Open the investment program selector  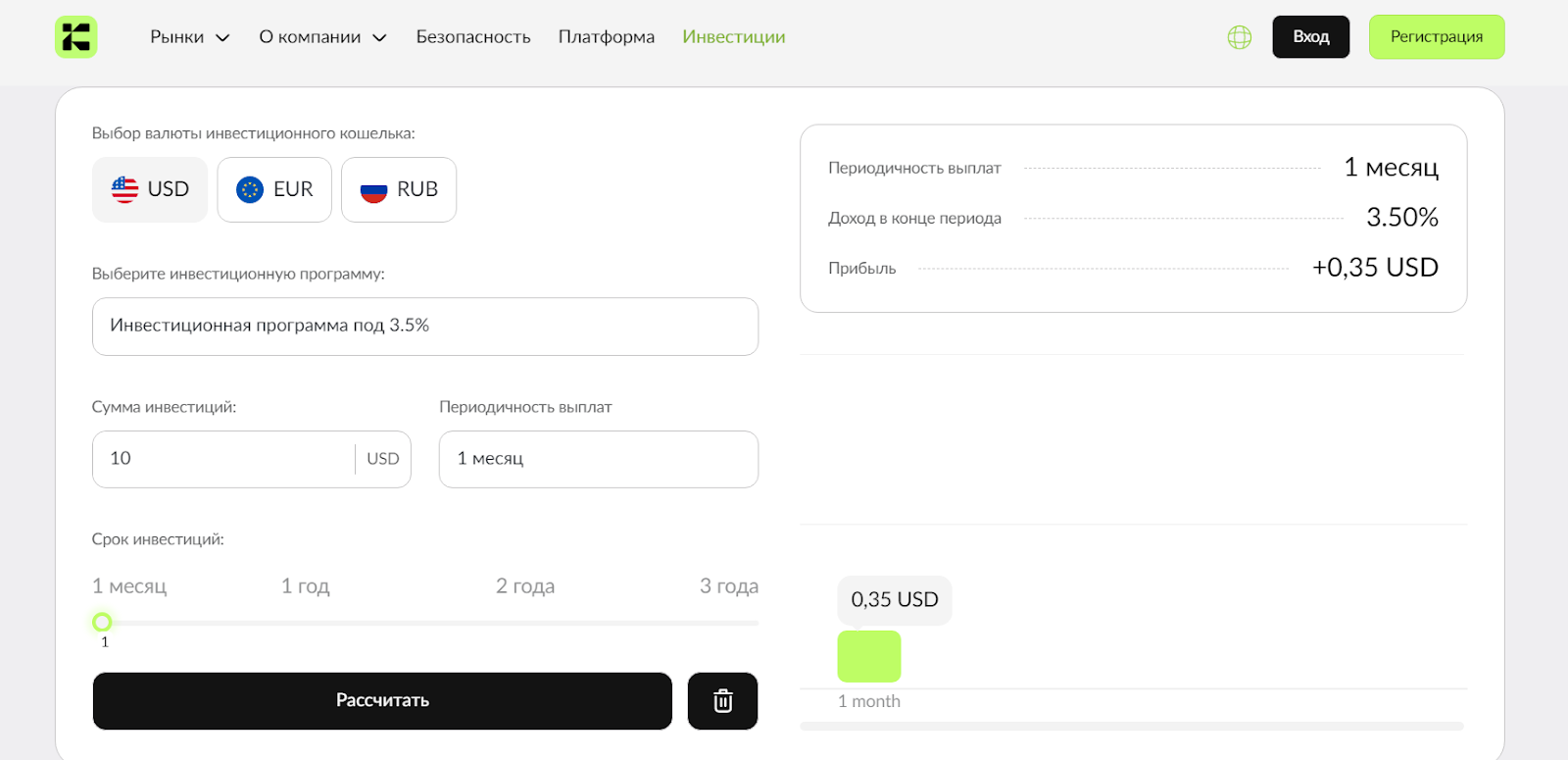(424, 326)
